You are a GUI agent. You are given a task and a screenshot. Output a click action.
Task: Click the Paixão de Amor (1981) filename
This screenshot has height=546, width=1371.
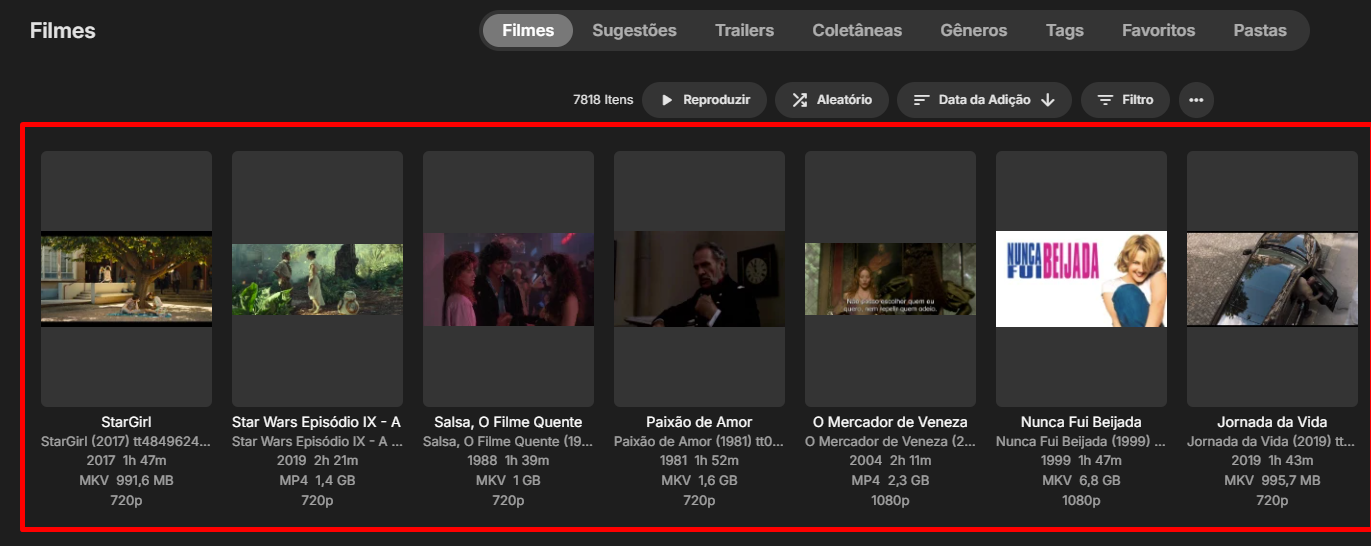(x=699, y=441)
